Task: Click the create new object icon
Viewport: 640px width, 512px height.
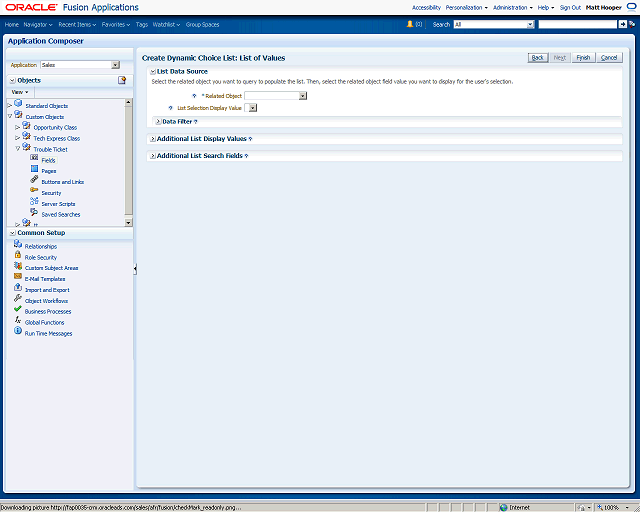Action: [x=122, y=80]
